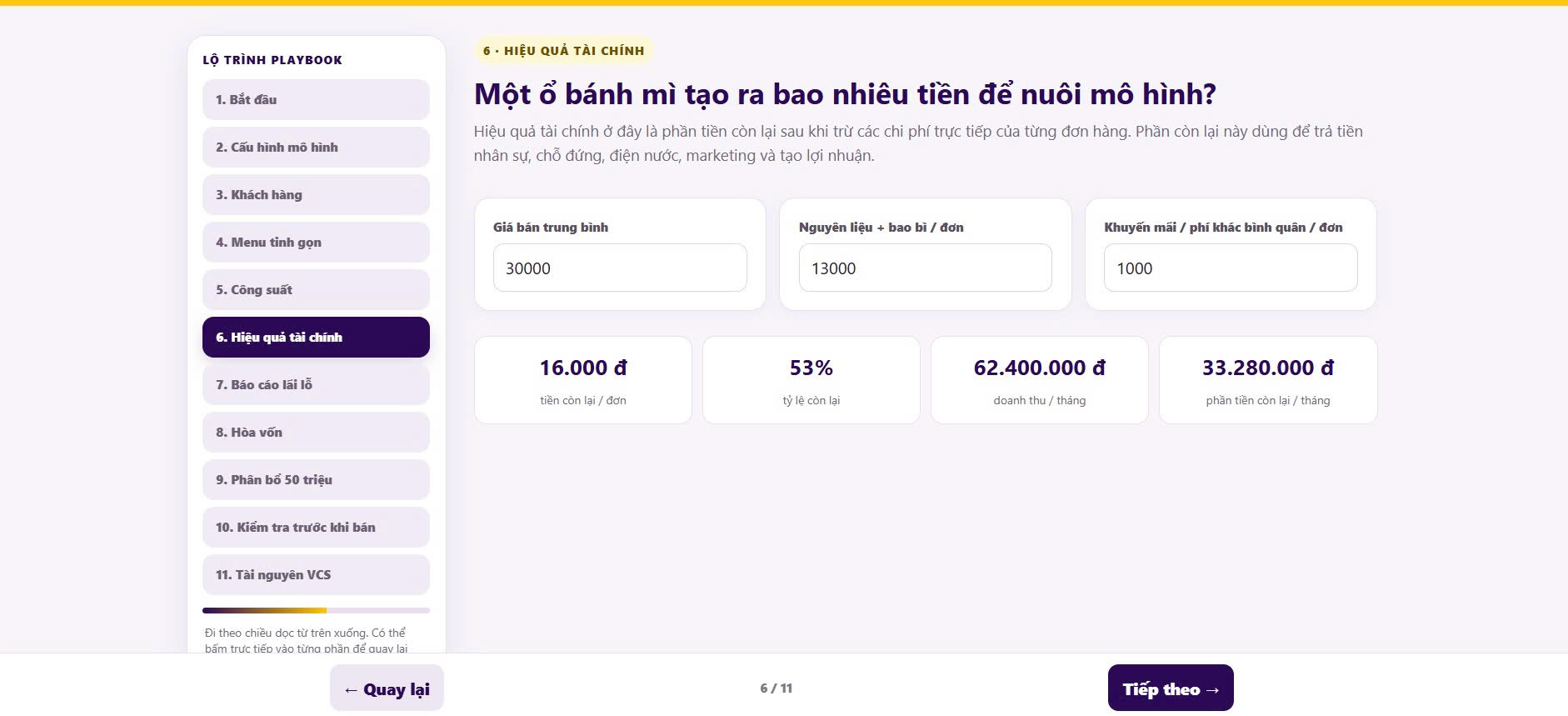Click the 16.000 đ tiền còn lại card
The width and height of the screenshot is (1568, 716).
coord(583,380)
